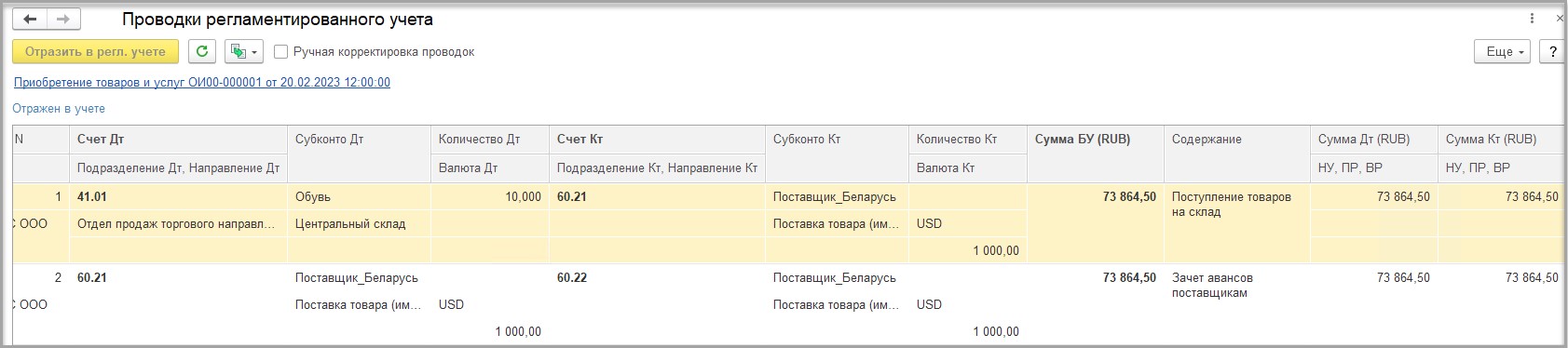This screenshot has height=348, width=1568.
Task: Click Отразить в регл. учете button
Action: [95, 52]
